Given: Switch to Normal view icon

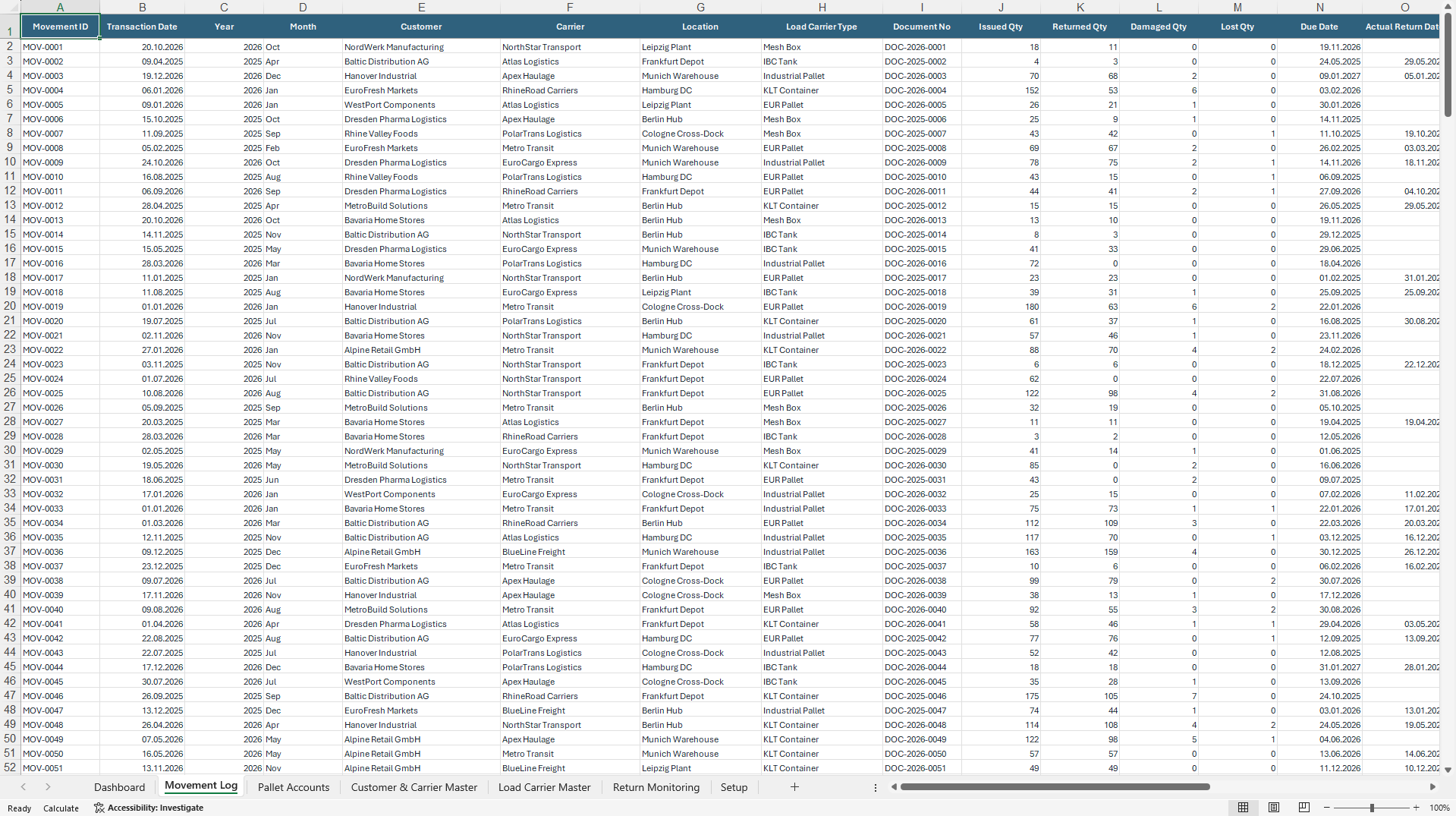Looking at the screenshot, I should (1243, 808).
